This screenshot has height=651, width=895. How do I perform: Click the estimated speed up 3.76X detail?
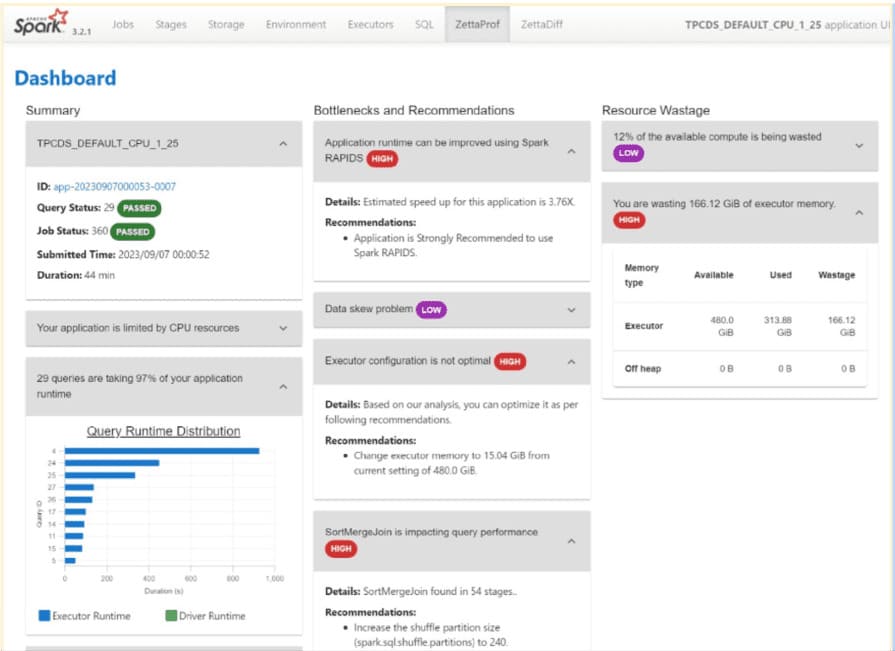tap(450, 202)
